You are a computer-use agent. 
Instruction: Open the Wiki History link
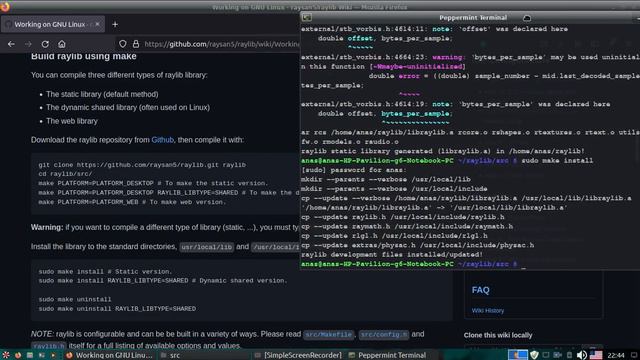coord(488,311)
